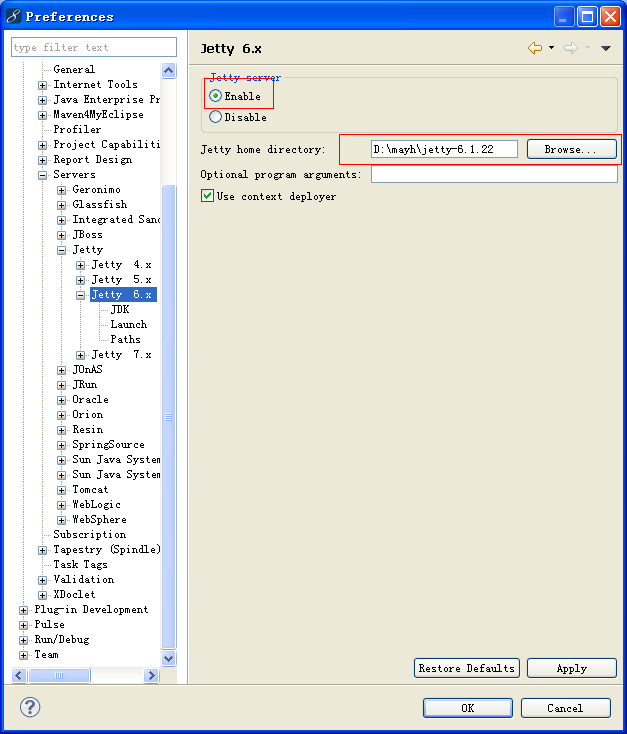Click the type filter text box
The width and height of the screenshot is (627, 734).
click(x=94, y=47)
